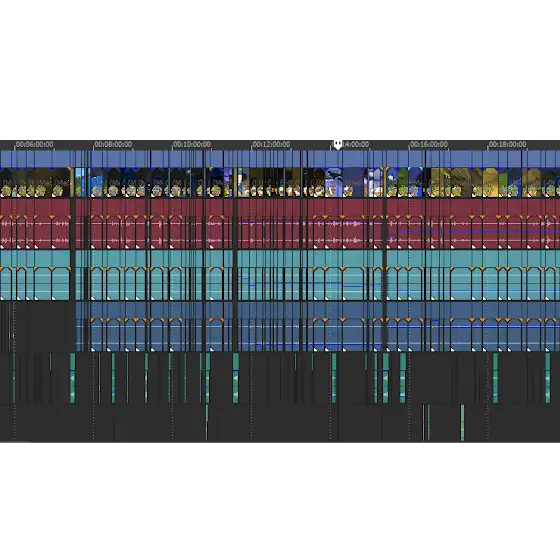Select the widest green audio clip just before 00:12:00:00
The image size is (560, 560).
pyautogui.click(x=236, y=378)
